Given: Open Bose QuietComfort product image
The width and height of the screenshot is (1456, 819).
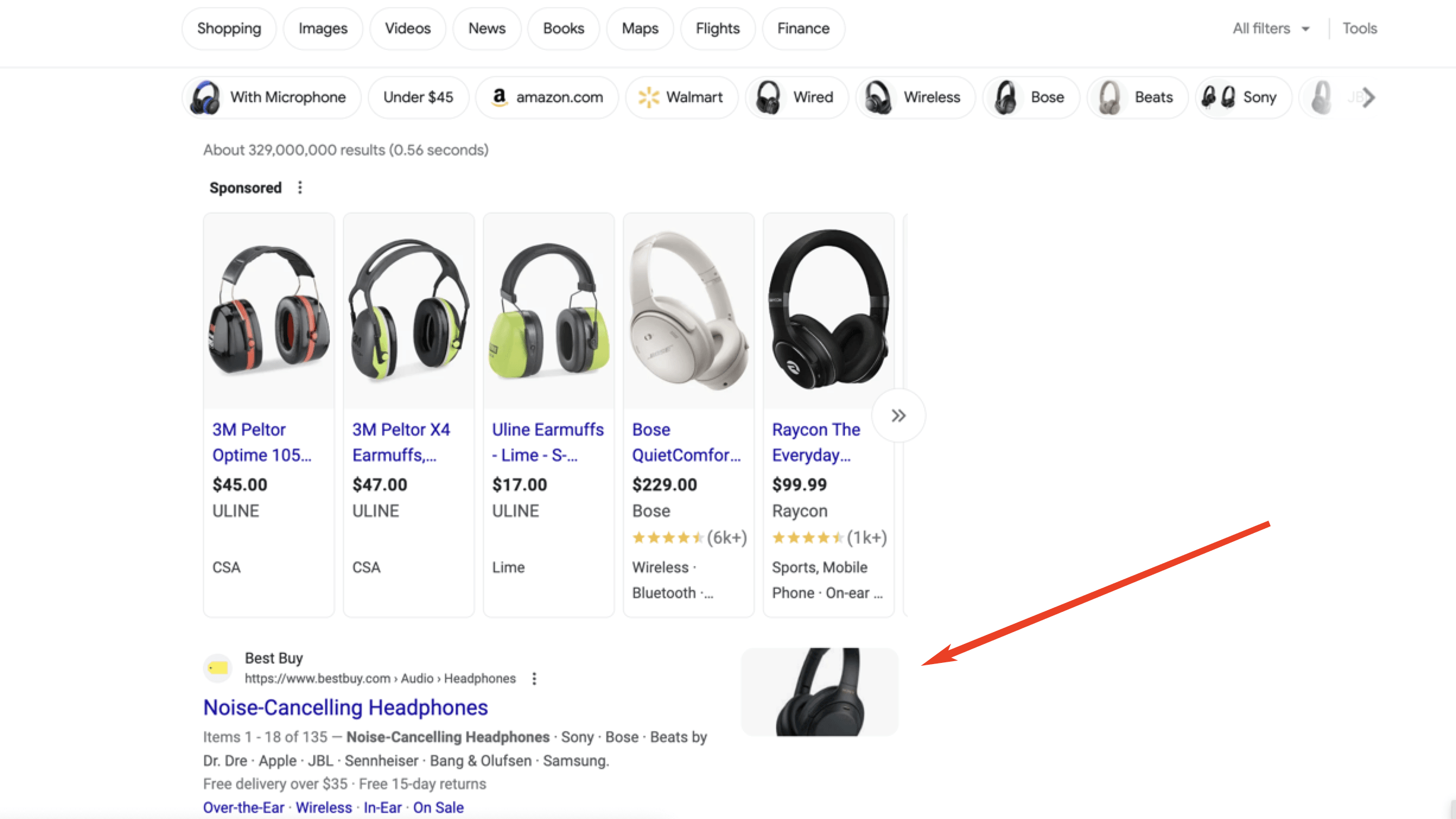Looking at the screenshot, I should (x=689, y=310).
